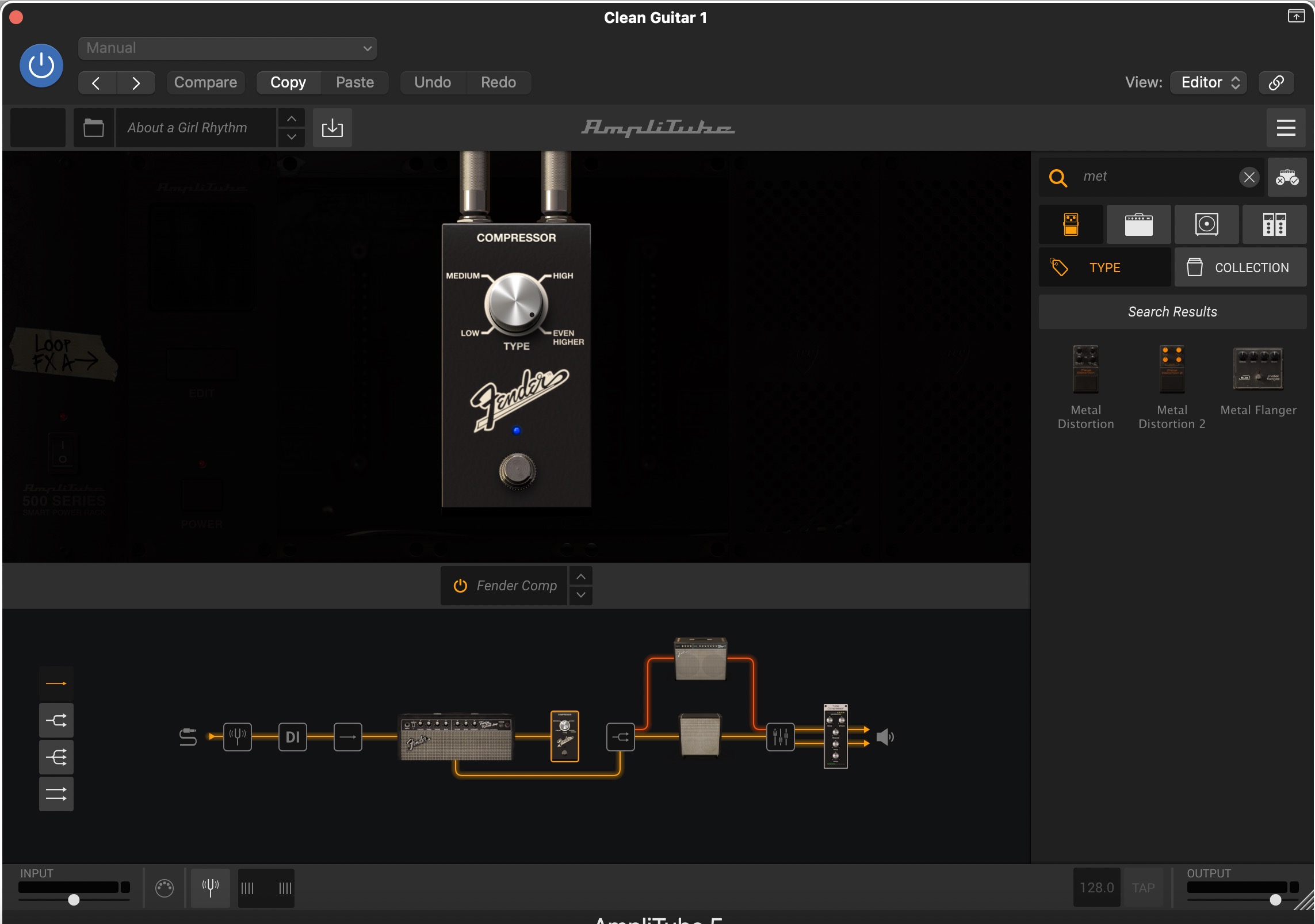Open the Manual preset dropdown

click(227, 48)
